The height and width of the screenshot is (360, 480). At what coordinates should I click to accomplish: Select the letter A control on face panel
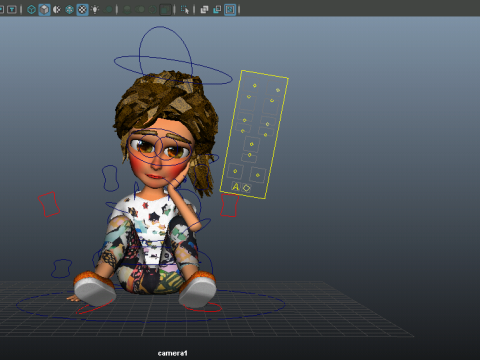tap(236, 187)
